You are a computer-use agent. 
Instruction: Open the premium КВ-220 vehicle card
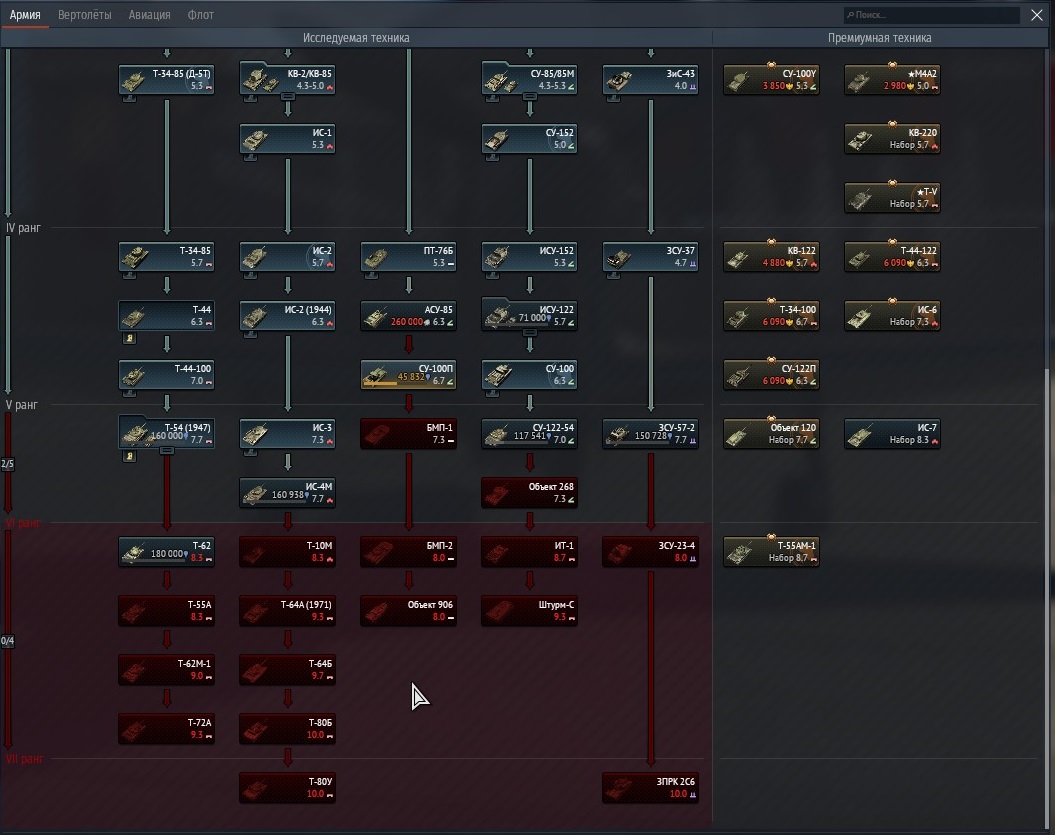[x=892, y=139]
